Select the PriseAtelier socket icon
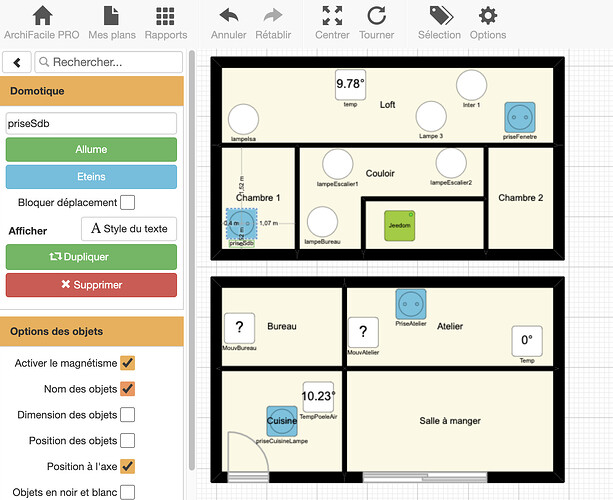613x500 pixels. point(410,302)
